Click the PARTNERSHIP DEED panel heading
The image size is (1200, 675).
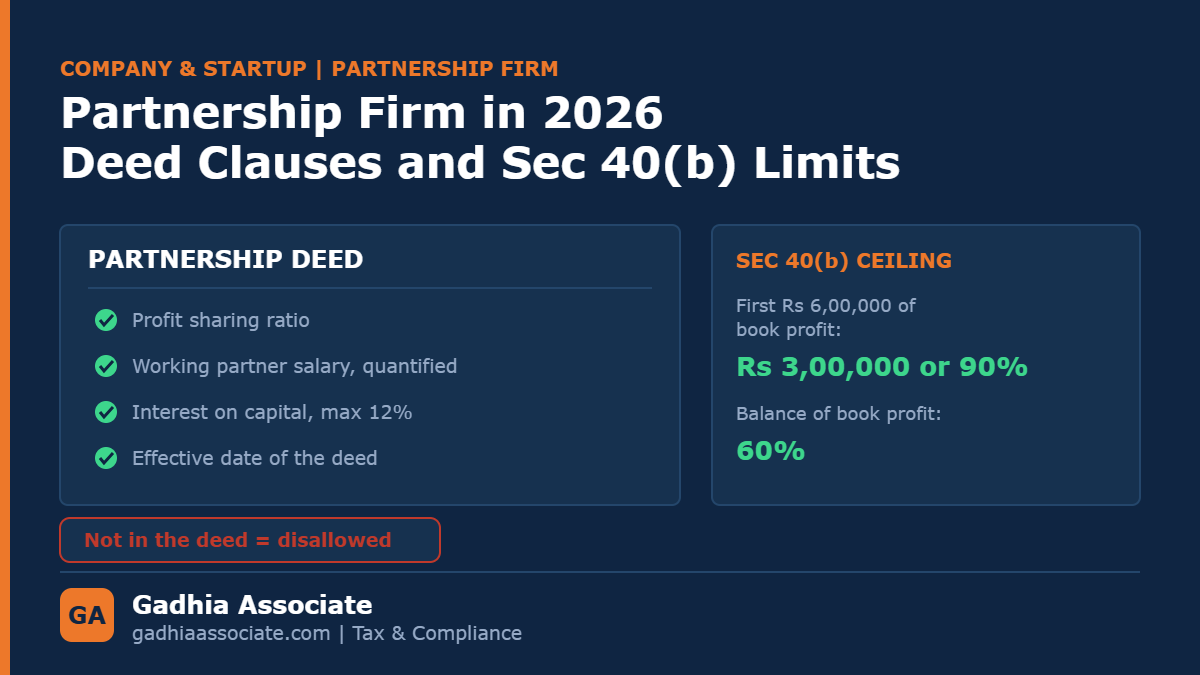(x=226, y=259)
